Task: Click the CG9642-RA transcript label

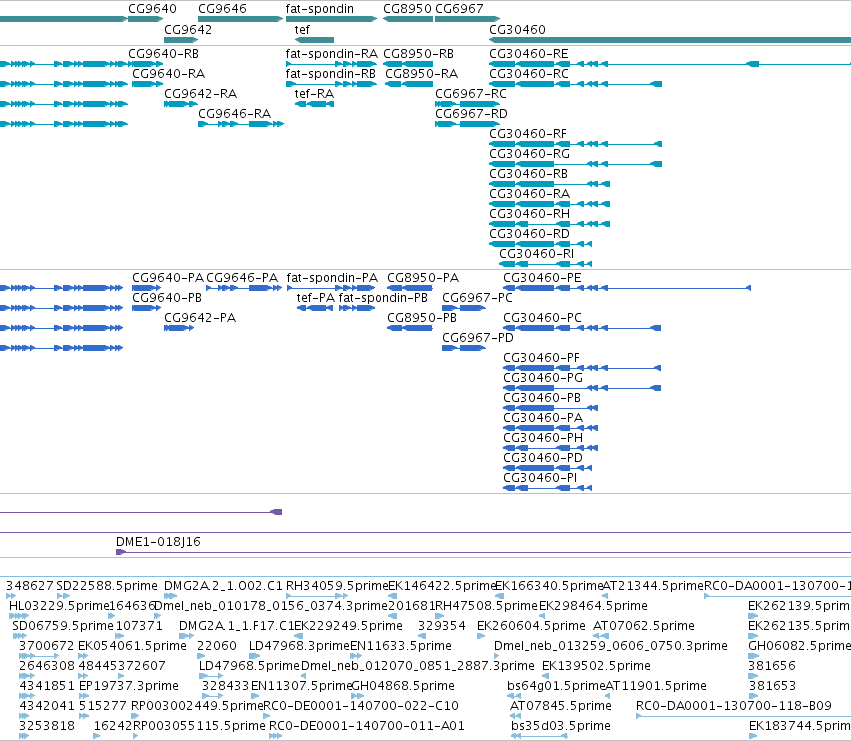Action: coord(201,94)
